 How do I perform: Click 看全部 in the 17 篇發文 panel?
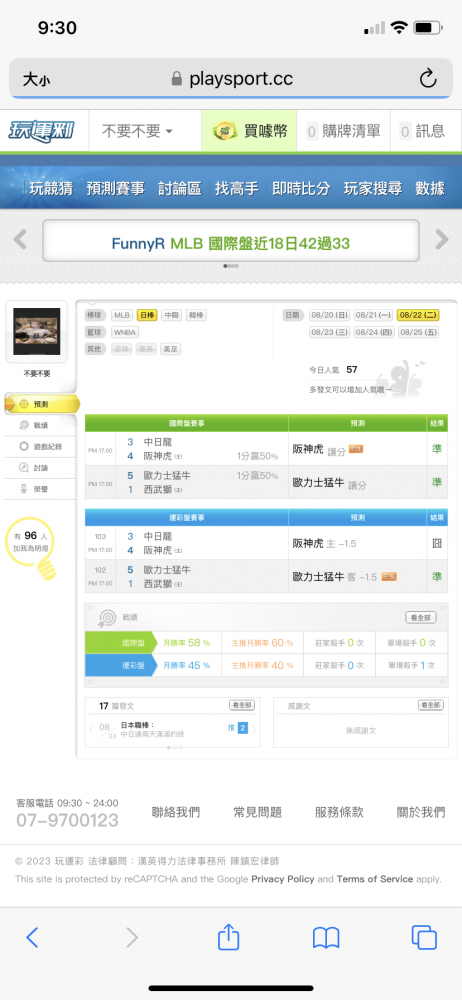coord(242,705)
